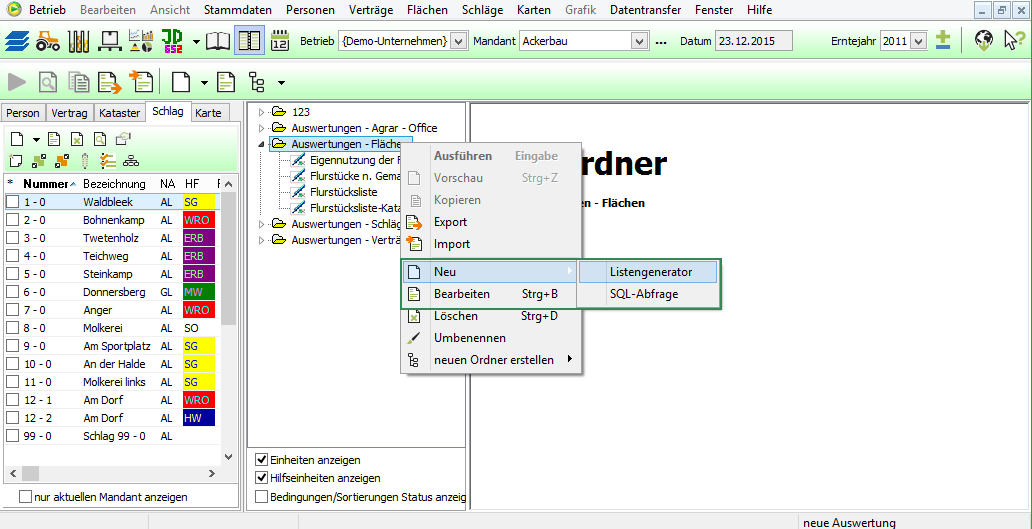1032x529 pixels.
Task: Click the green plus/minus Erntejahr icon
Action: pyautogui.click(x=942, y=41)
